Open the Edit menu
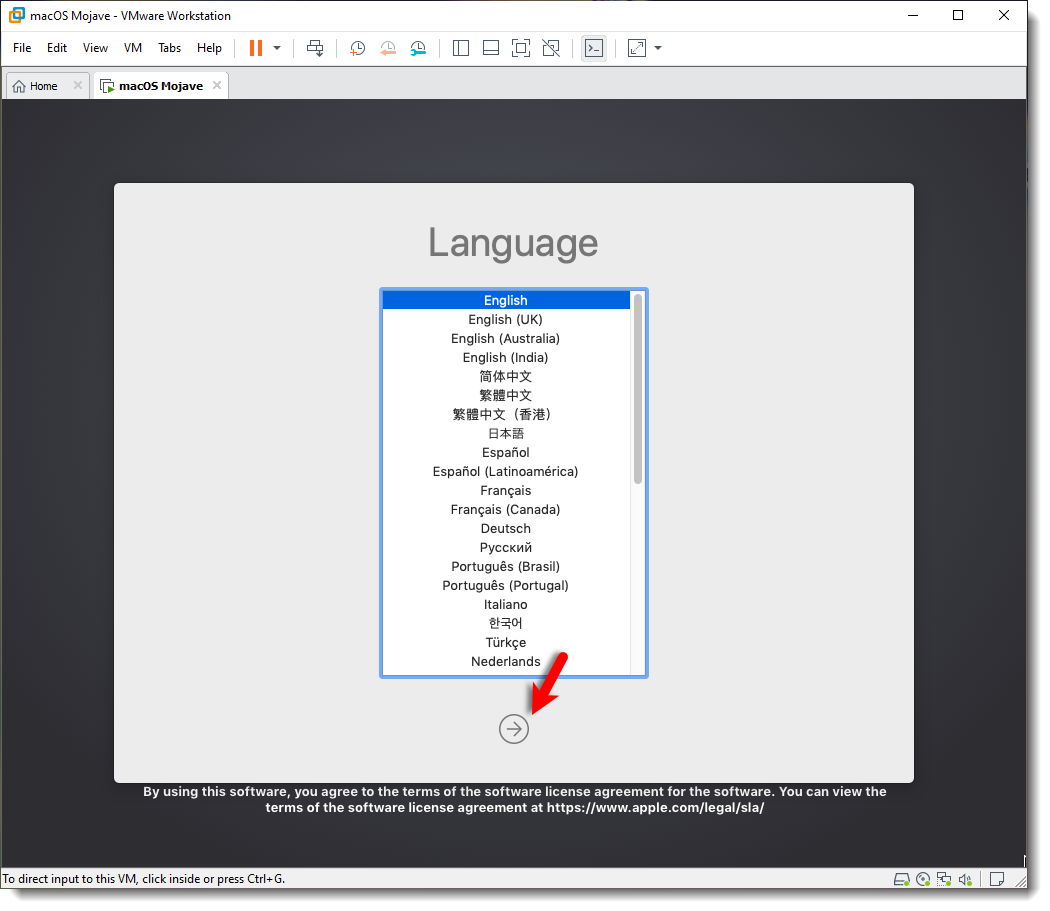 (57, 48)
